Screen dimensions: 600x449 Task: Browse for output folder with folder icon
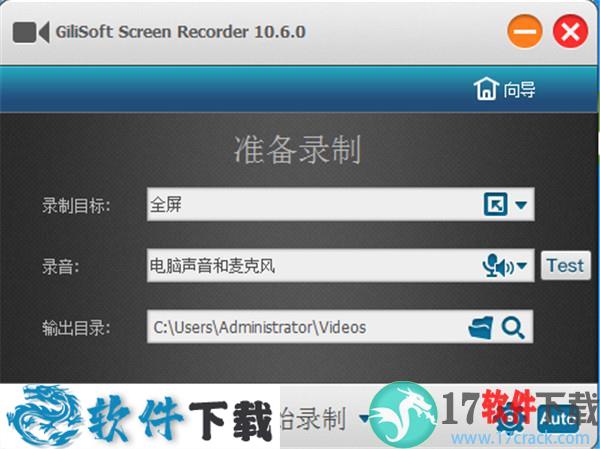pyautogui.click(x=481, y=327)
